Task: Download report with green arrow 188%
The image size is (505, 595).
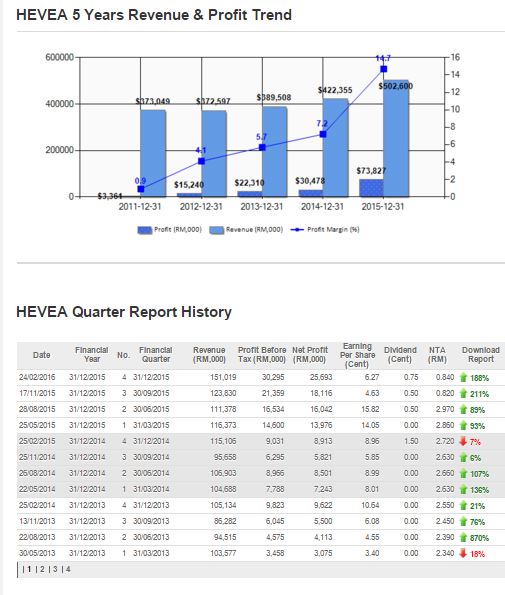Action: tap(474, 378)
